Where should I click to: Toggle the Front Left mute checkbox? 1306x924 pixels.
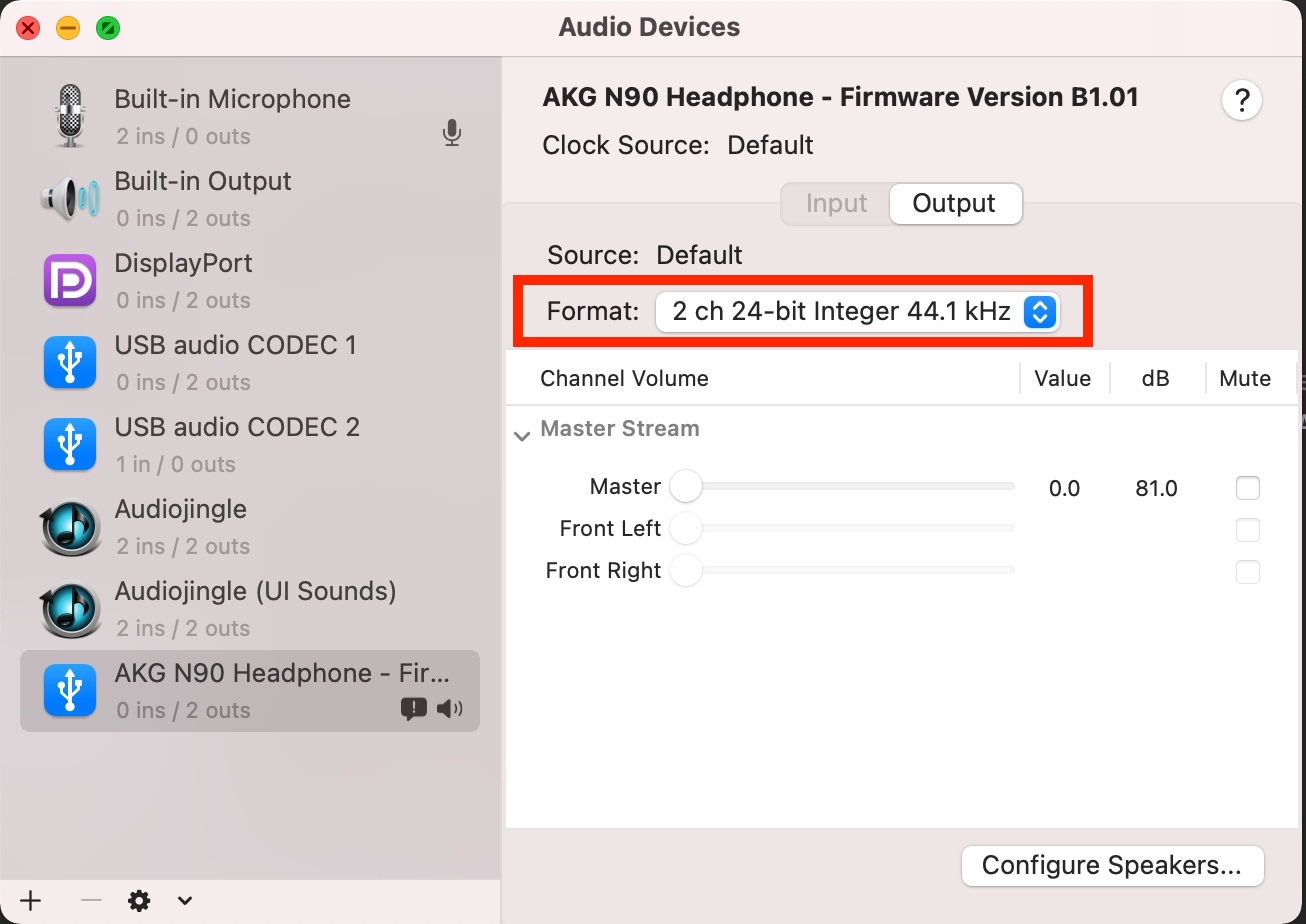pos(1247,530)
